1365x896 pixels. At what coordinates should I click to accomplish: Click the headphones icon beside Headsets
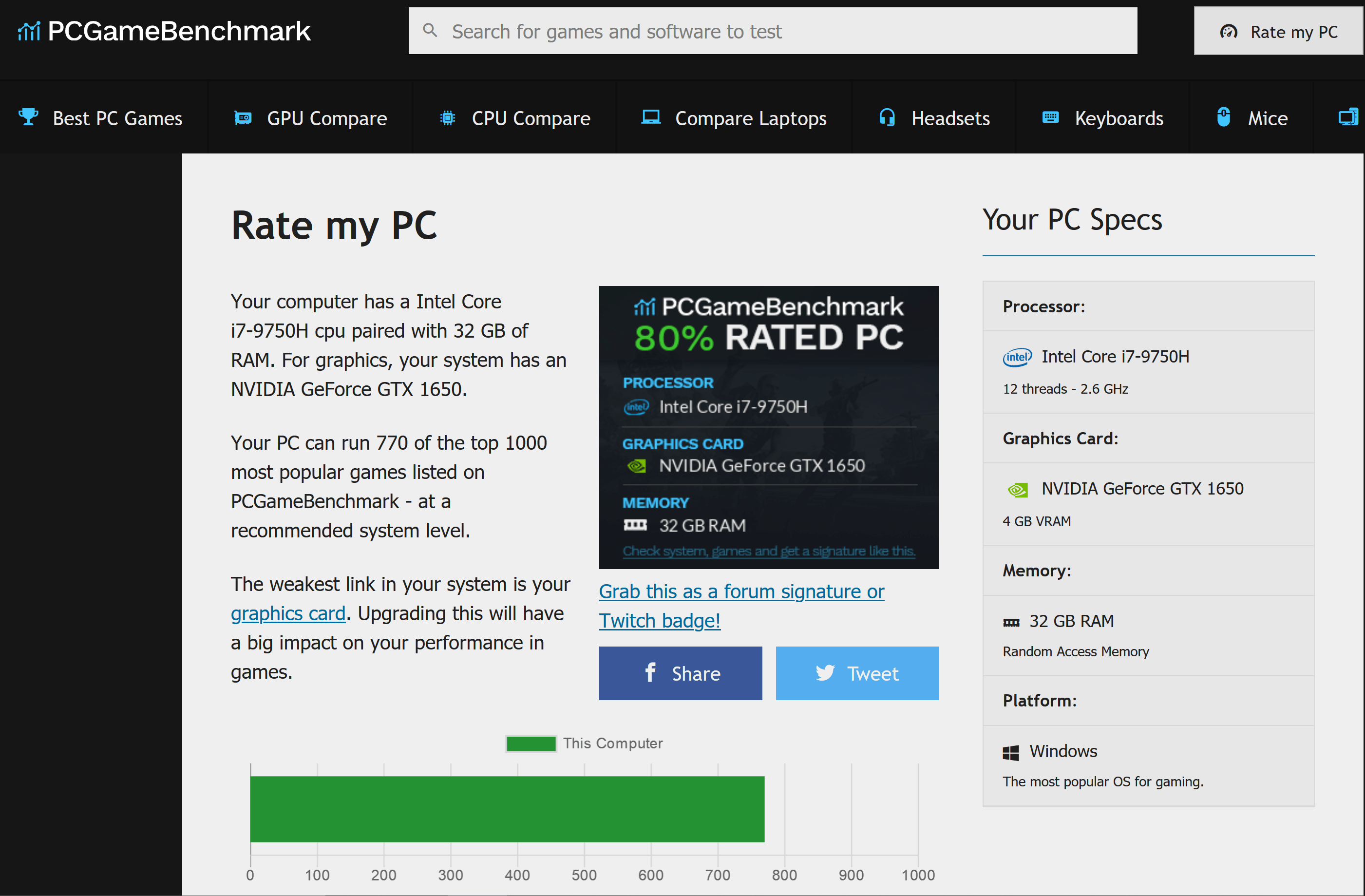pyautogui.click(x=887, y=117)
